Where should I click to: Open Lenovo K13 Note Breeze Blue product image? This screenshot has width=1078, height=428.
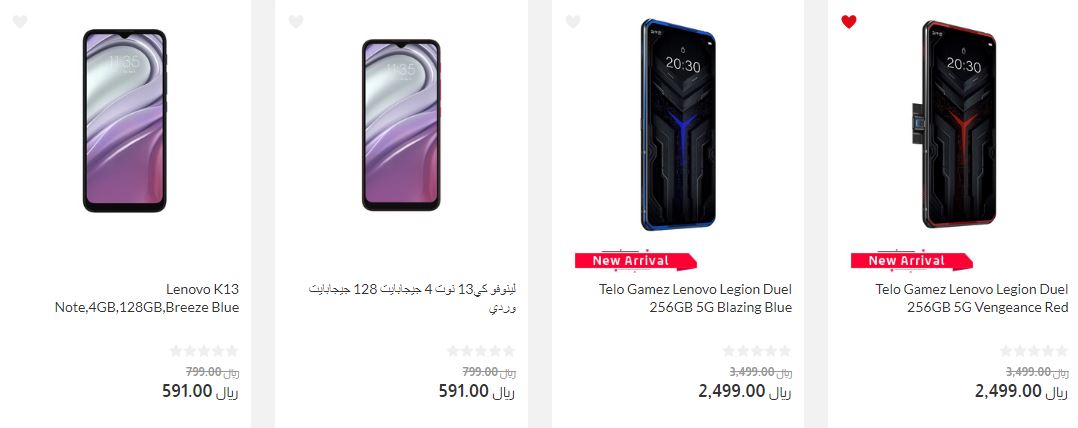tap(124, 121)
